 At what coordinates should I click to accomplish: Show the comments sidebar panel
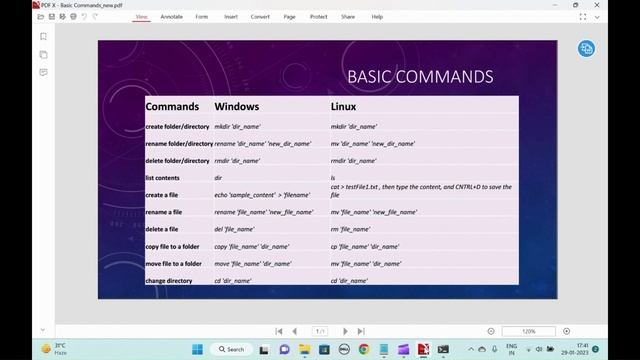click(x=43, y=72)
